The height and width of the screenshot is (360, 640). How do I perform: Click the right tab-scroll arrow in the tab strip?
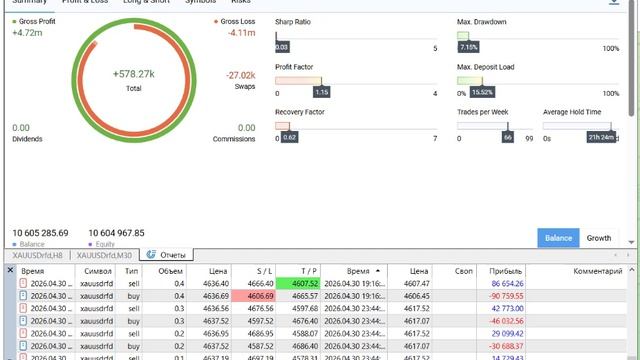click(628, 255)
